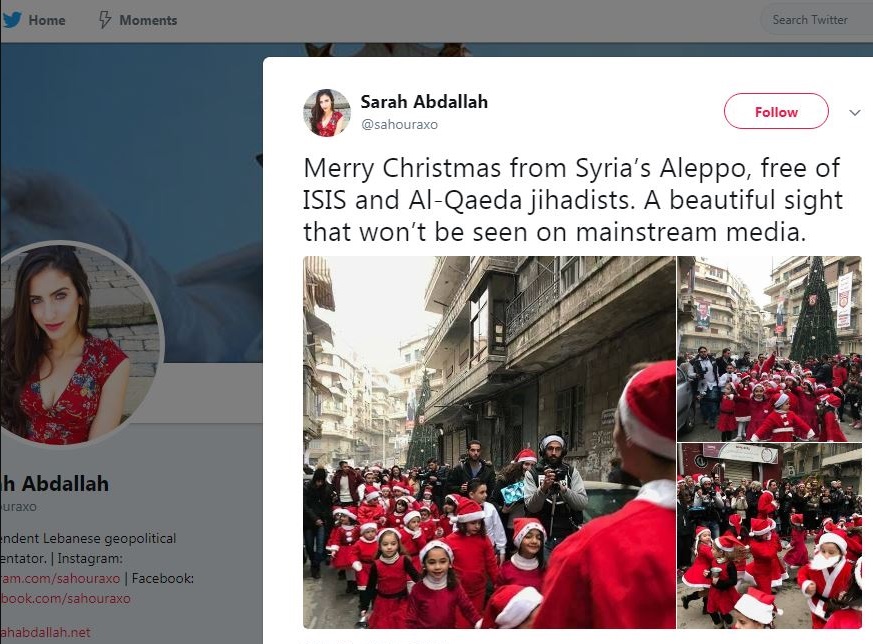873x644 pixels.
Task: Open Sarah Abdallah name in tweet header
Action: coord(424,102)
